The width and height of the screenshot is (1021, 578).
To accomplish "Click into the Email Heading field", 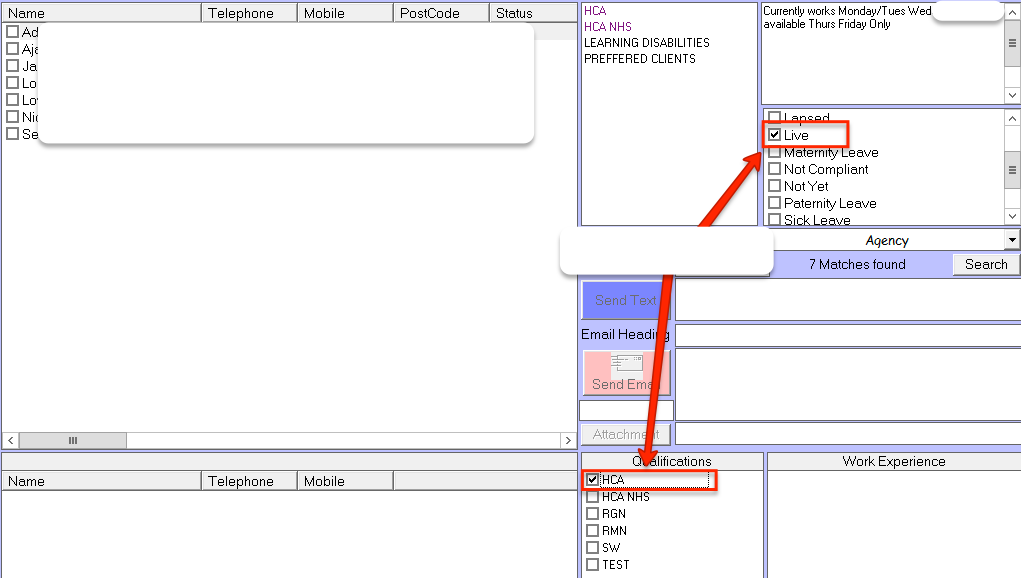I will click(846, 335).
